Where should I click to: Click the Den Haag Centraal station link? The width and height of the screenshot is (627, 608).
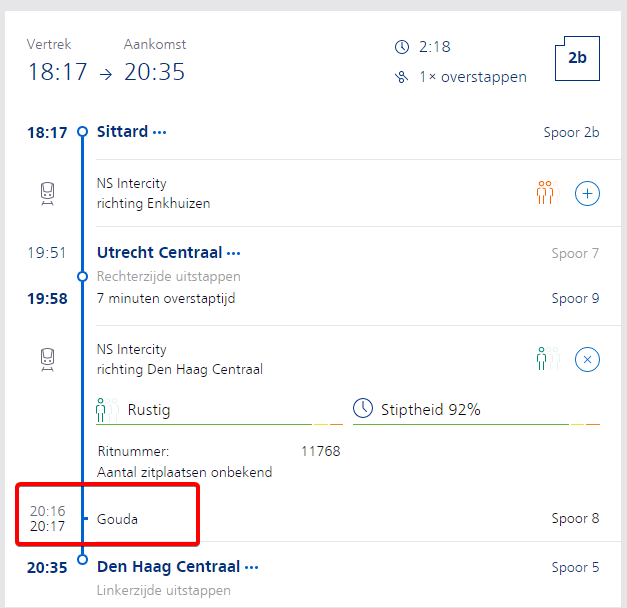click(x=168, y=567)
